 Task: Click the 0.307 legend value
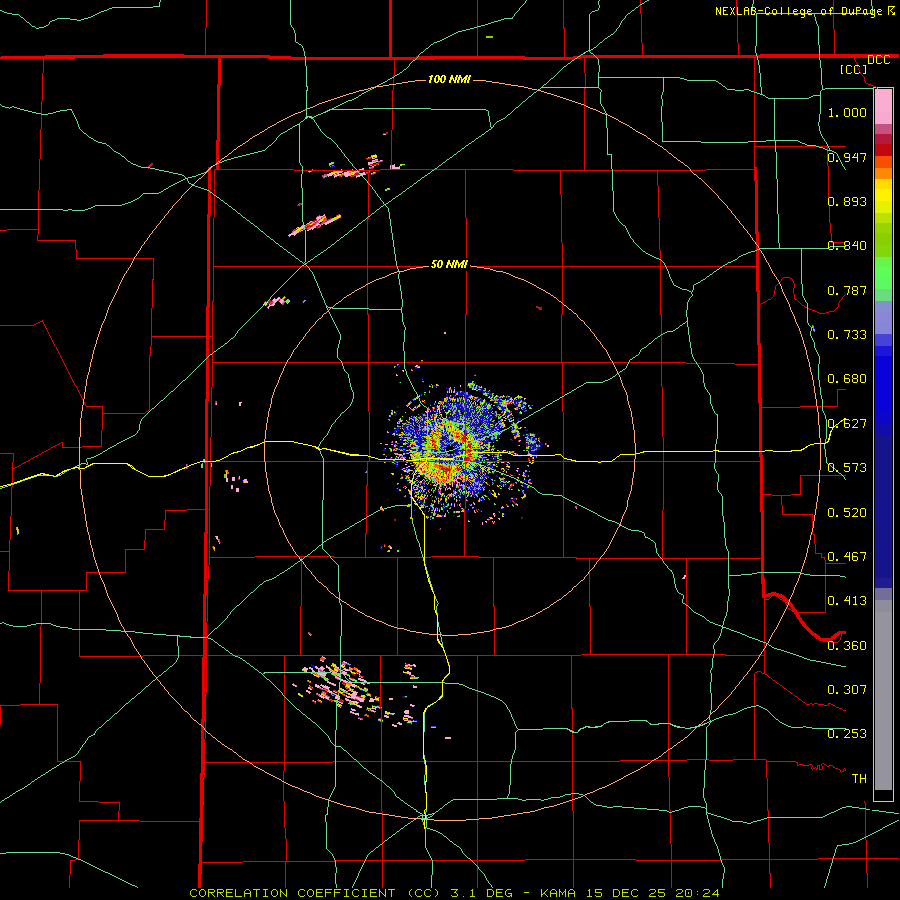coord(847,690)
